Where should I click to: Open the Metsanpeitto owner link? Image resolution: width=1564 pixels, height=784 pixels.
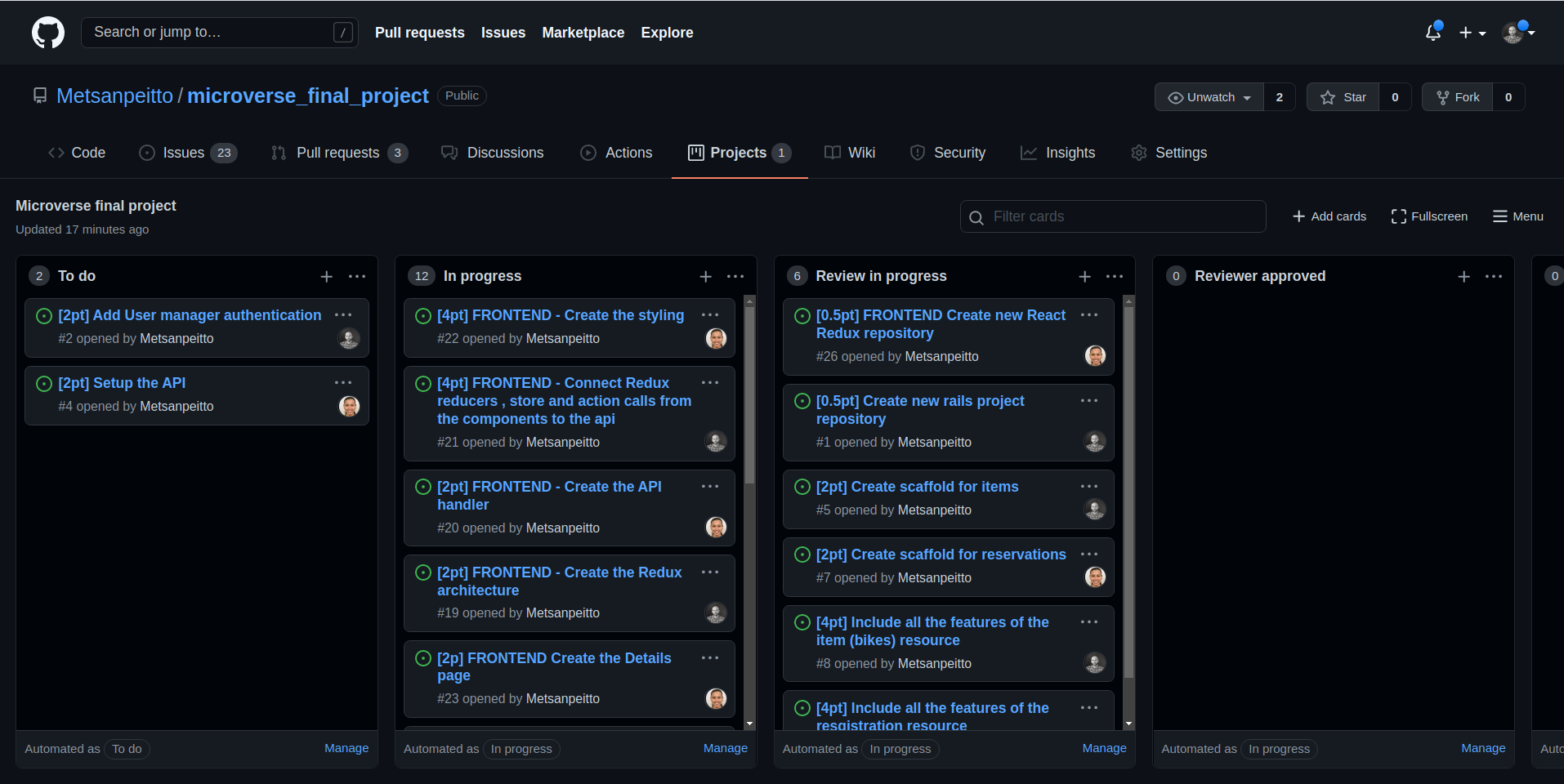click(114, 96)
